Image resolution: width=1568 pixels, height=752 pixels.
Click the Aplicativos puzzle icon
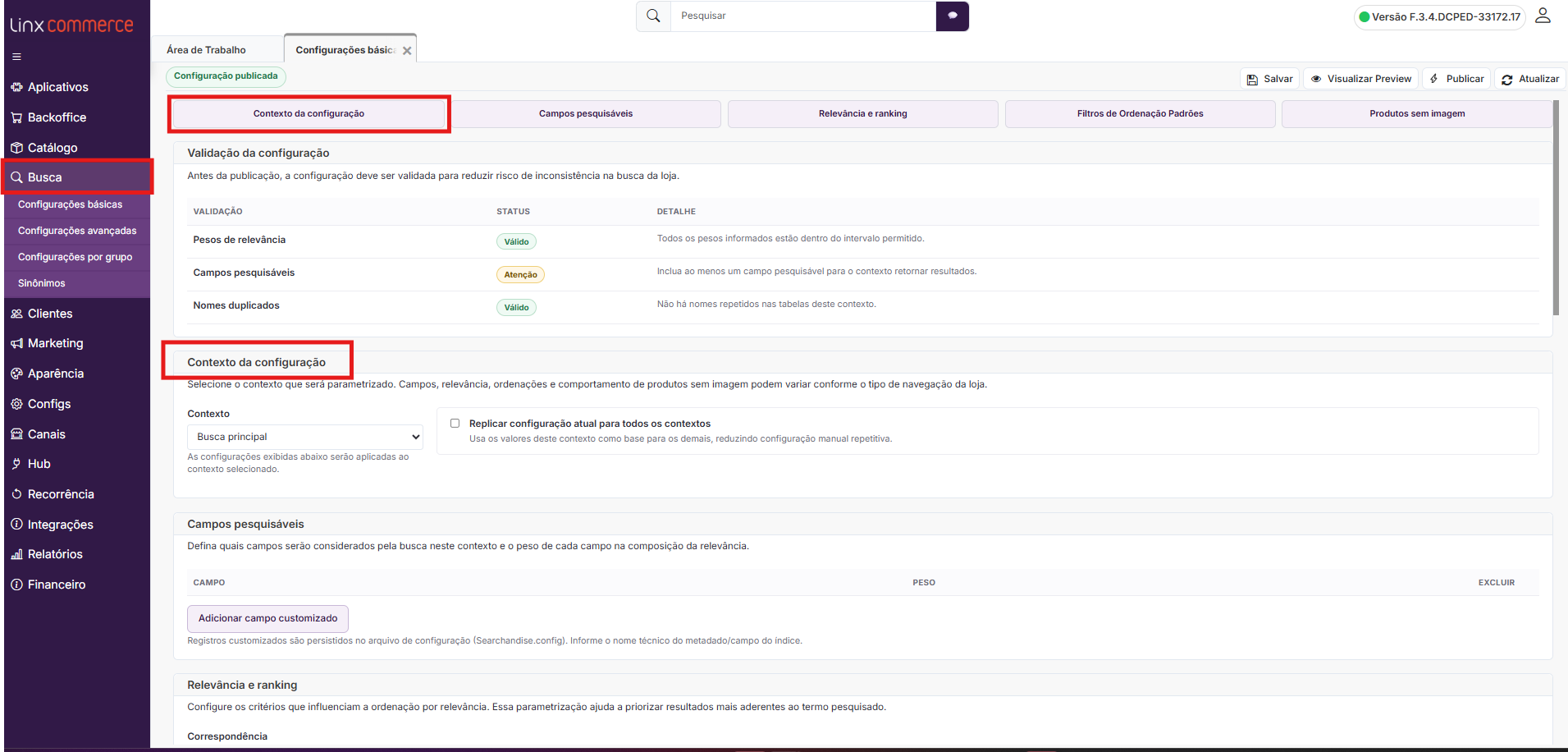(x=16, y=87)
